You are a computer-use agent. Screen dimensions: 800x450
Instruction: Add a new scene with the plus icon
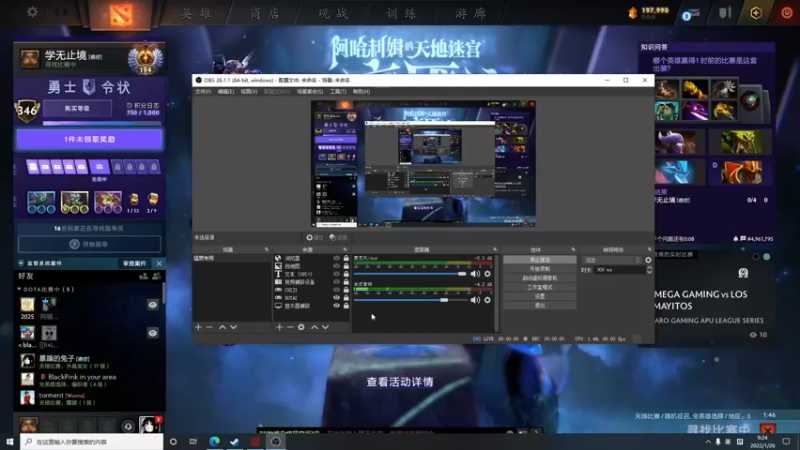tap(198, 327)
